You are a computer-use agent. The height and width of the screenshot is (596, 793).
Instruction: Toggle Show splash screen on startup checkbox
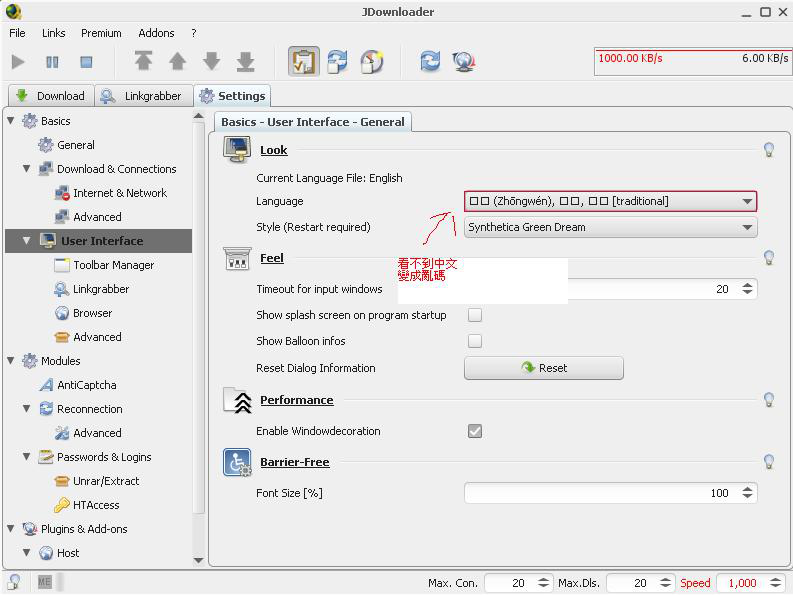(474, 315)
